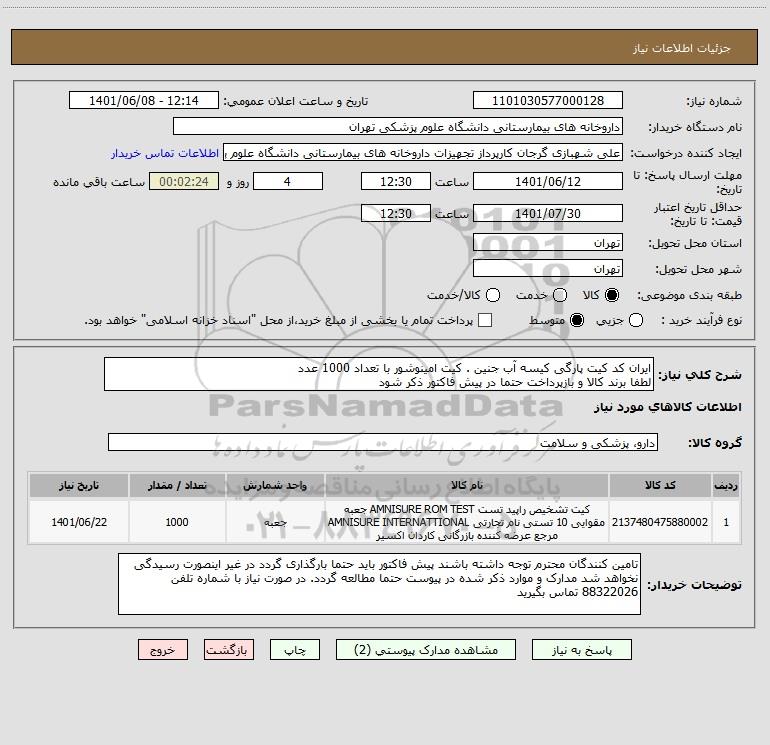The image size is (770, 745).
Task: Click the AMNISURE ROM TEST product name cell
Action: (467, 522)
